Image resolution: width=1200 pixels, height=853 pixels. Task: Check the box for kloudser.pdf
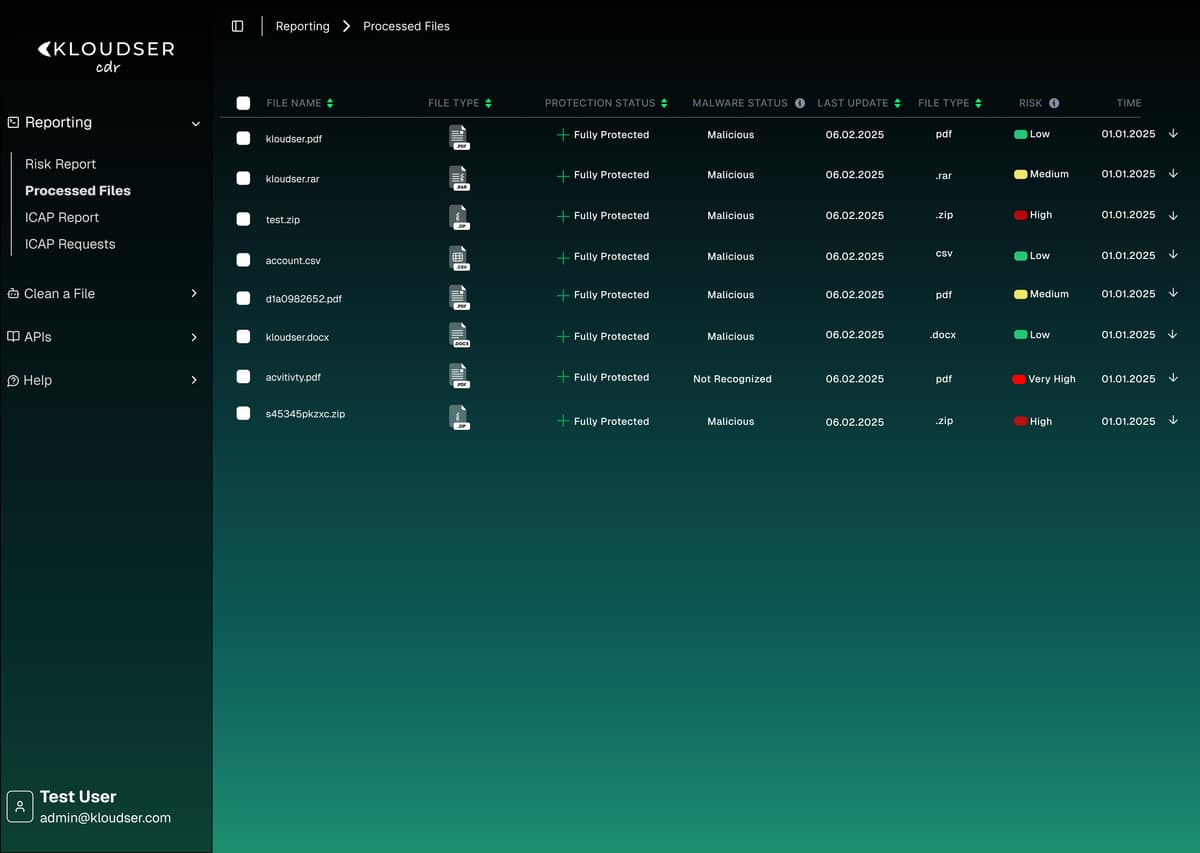click(x=243, y=138)
